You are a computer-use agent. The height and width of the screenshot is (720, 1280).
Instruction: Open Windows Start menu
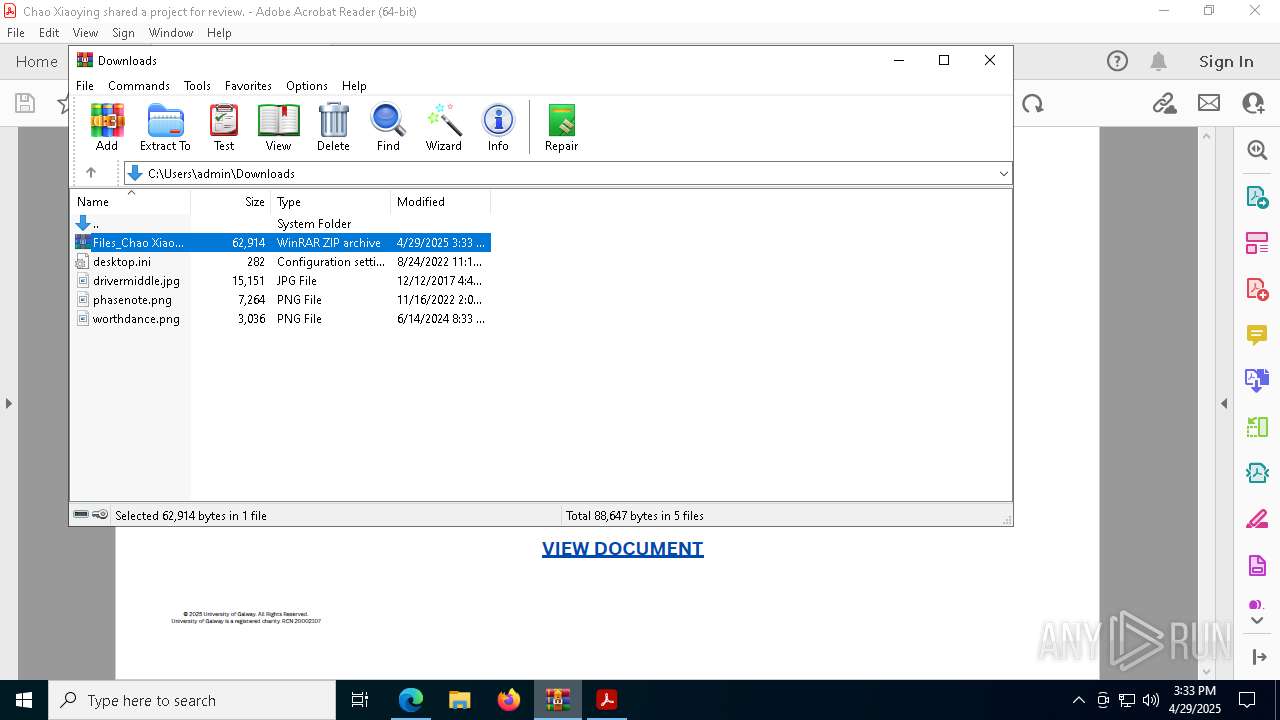pos(24,700)
